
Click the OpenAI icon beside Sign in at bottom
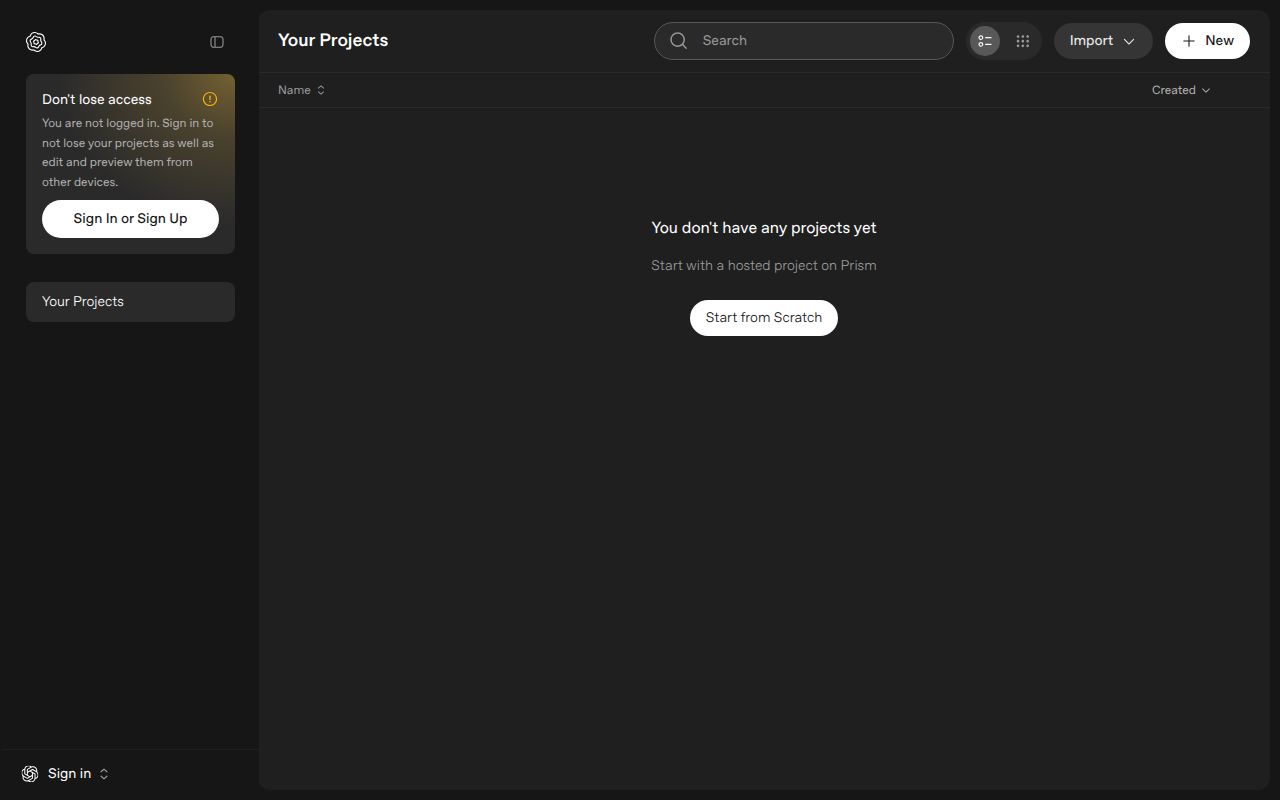pyautogui.click(x=30, y=774)
